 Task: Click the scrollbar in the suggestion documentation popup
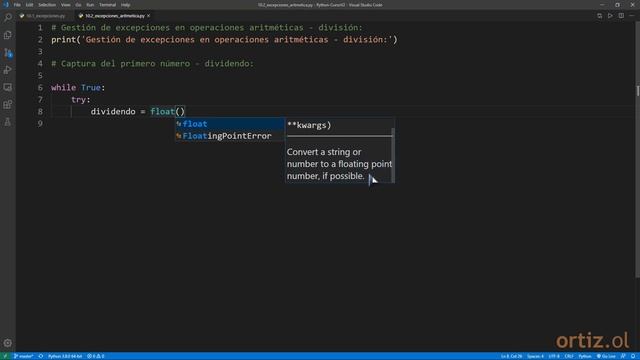[x=393, y=155]
